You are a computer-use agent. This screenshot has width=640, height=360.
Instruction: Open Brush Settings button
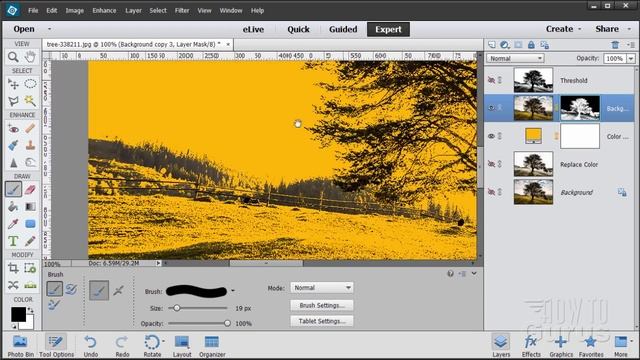click(322, 305)
